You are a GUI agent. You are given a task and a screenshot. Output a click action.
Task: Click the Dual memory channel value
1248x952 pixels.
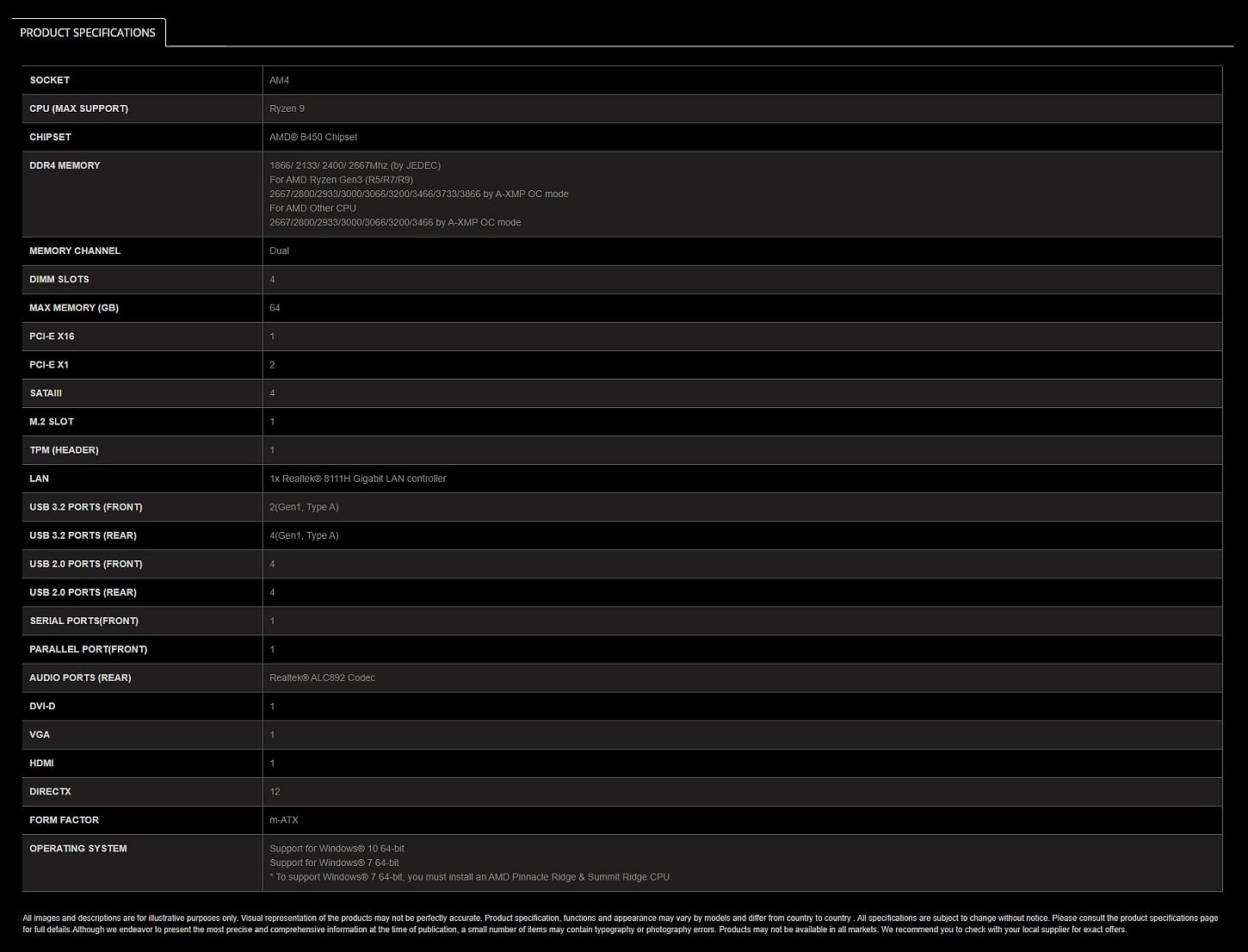click(279, 250)
